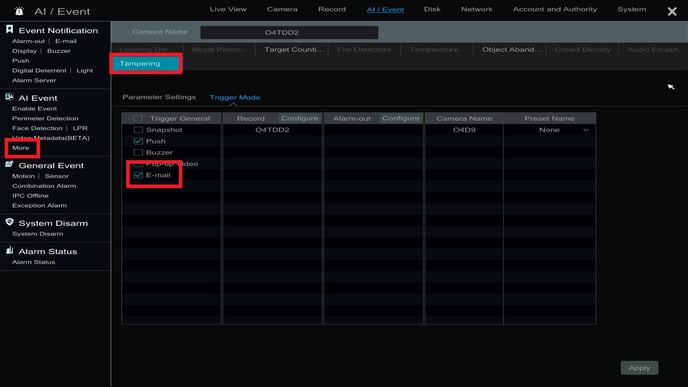688x387 pixels.
Task: Open the Alarm Status sub-link
Action: (34, 262)
